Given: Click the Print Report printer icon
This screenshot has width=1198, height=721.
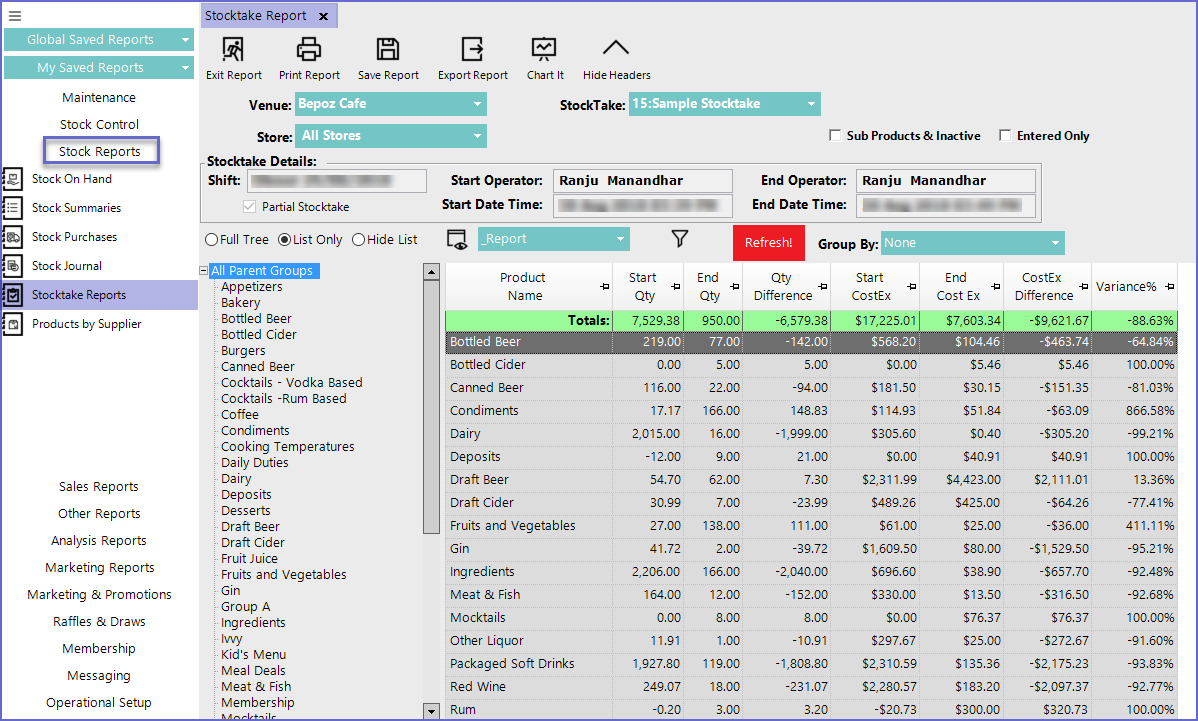Looking at the screenshot, I should [x=309, y=50].
